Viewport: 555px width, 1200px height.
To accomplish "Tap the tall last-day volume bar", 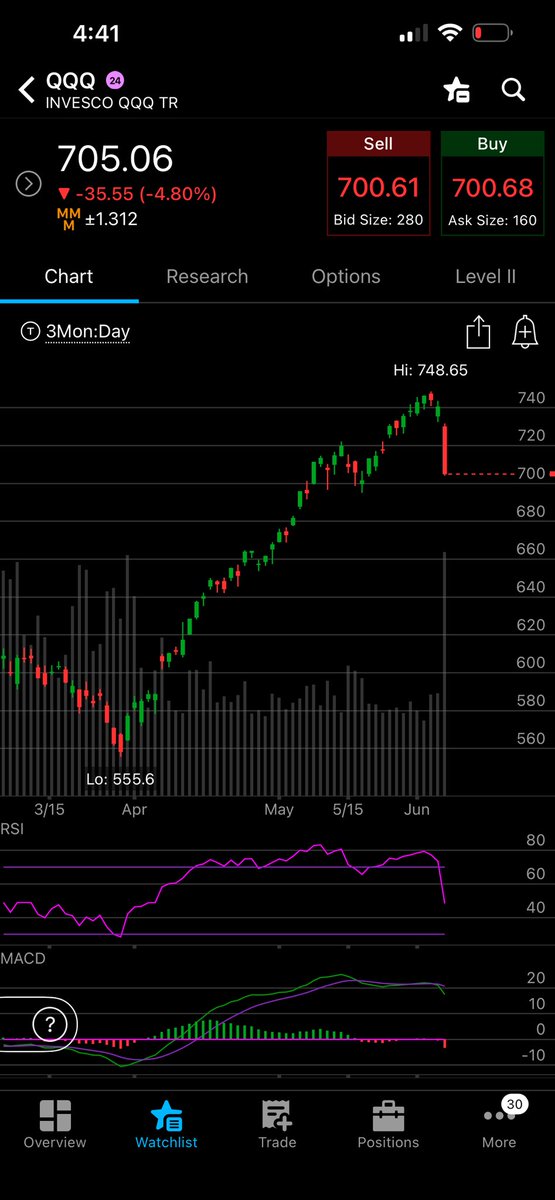I will tap(443, 674).
